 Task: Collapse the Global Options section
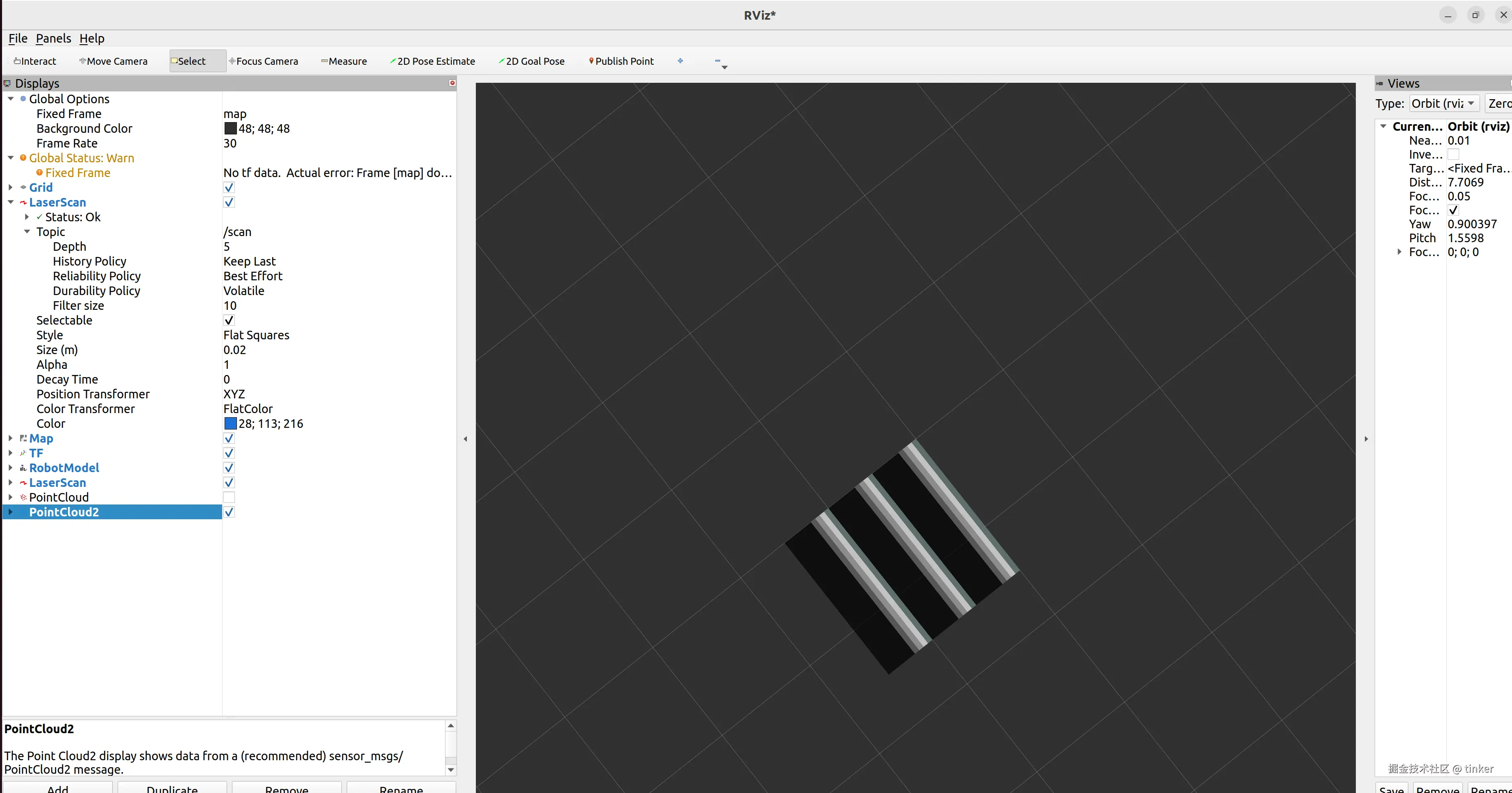(x=11, y=99)
